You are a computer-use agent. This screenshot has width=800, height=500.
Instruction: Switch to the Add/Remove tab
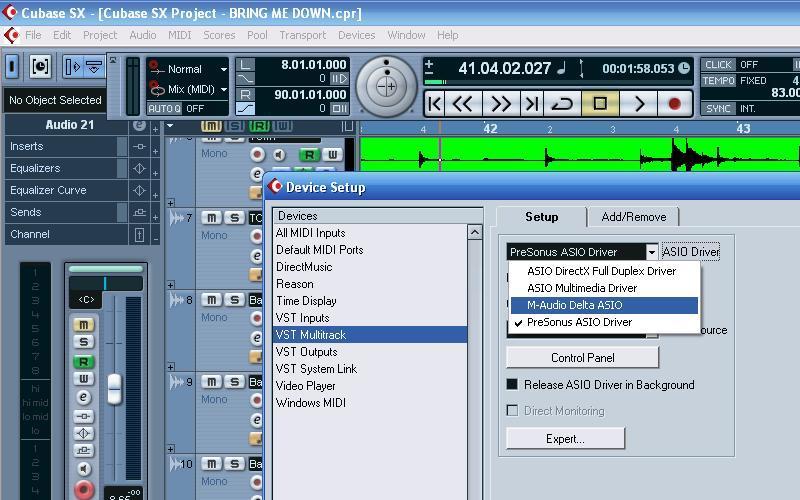(633, 217)
